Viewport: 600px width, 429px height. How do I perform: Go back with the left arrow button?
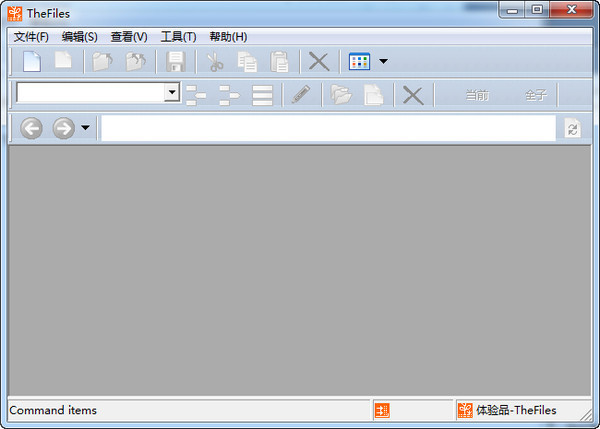[x=31, y=128]
